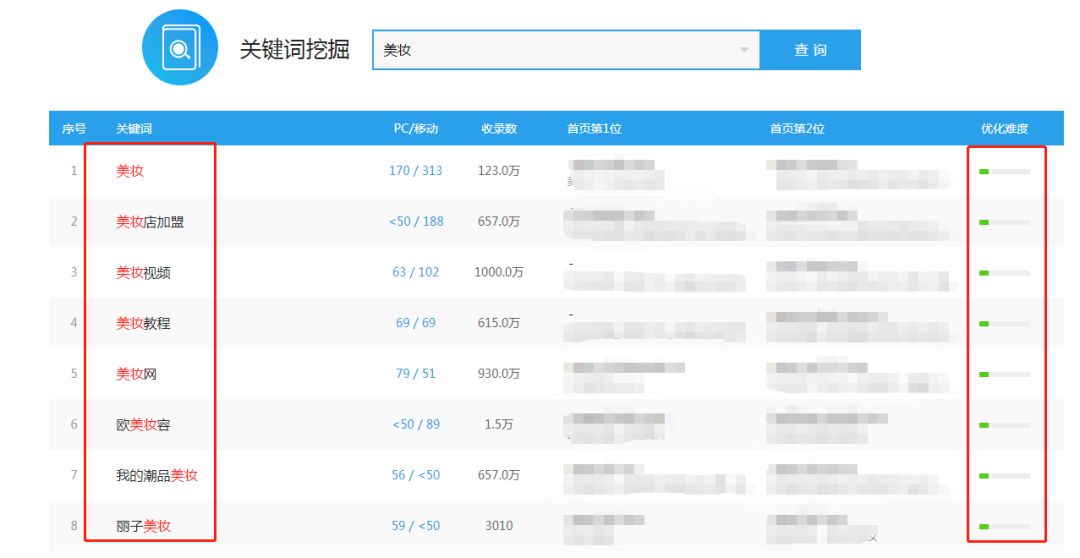Click the 首页第2位 column header

[x=797, y=129]
